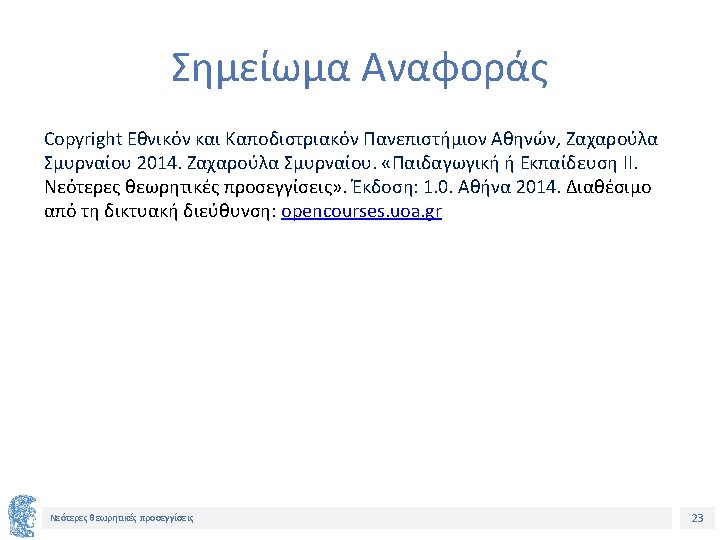Click slide number 23

pos(697,518)
